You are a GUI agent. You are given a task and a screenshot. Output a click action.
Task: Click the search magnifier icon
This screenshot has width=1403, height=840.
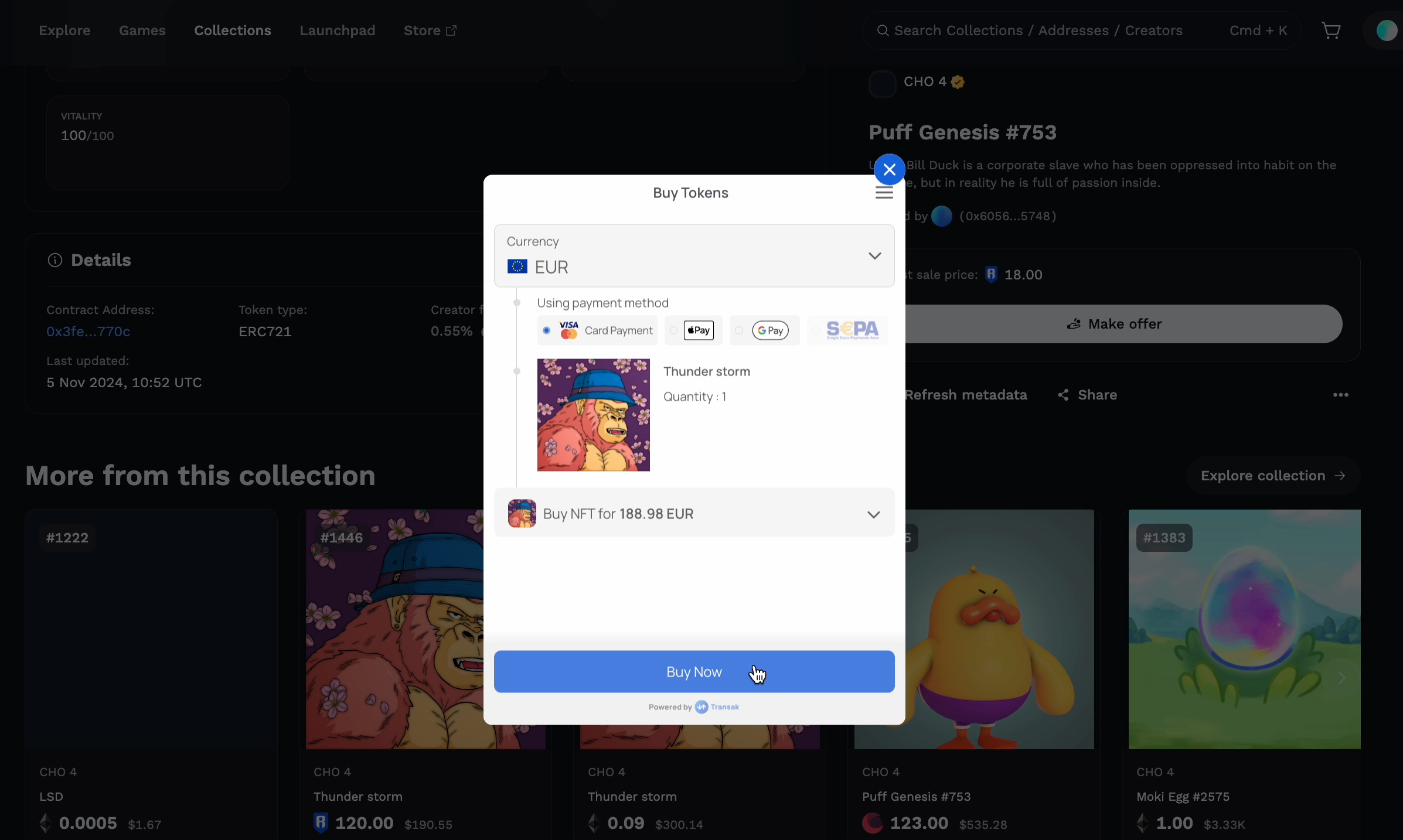coord(883,30)
